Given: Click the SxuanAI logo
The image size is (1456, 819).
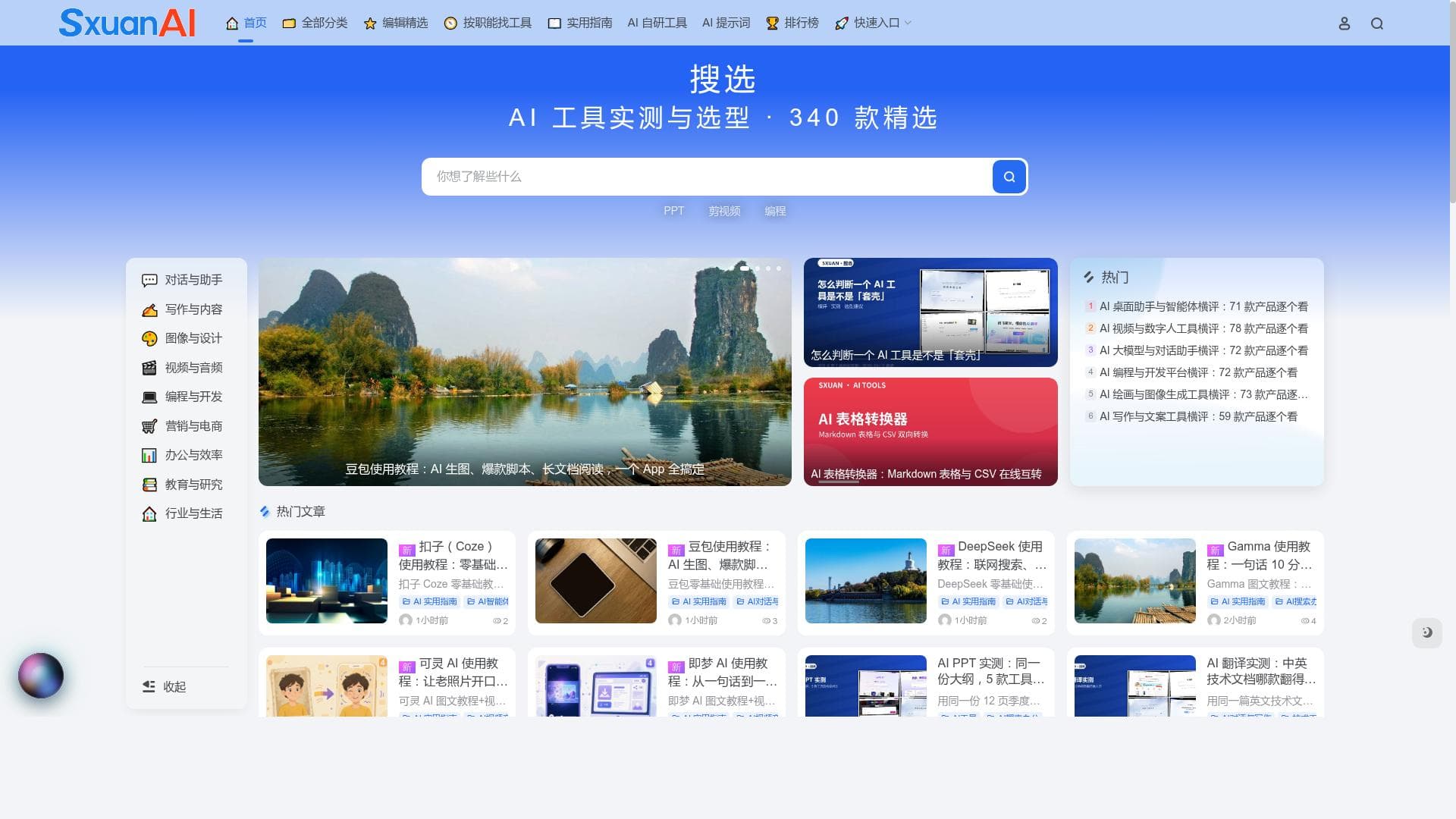Looking at the screenshot, I should (x=127, y=23).
